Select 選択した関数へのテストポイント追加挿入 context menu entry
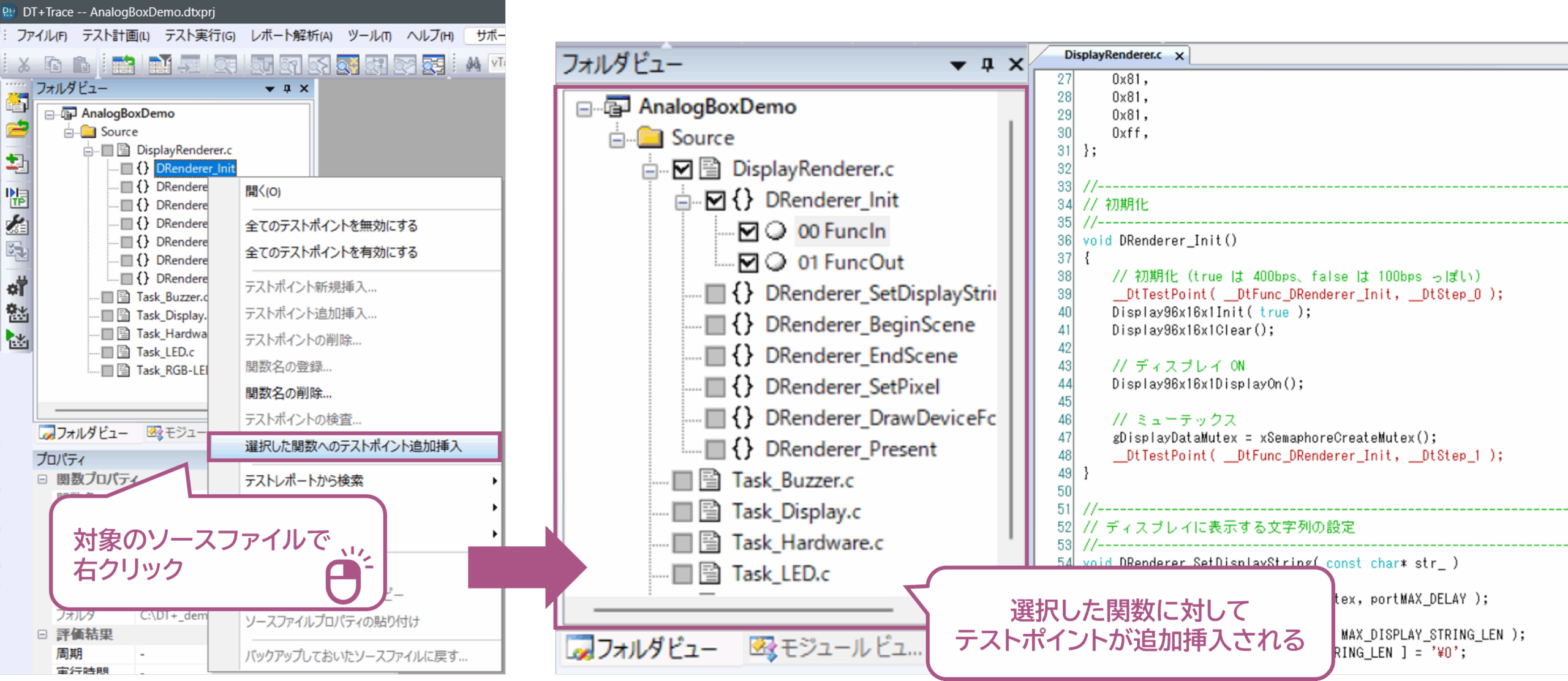 353,446
